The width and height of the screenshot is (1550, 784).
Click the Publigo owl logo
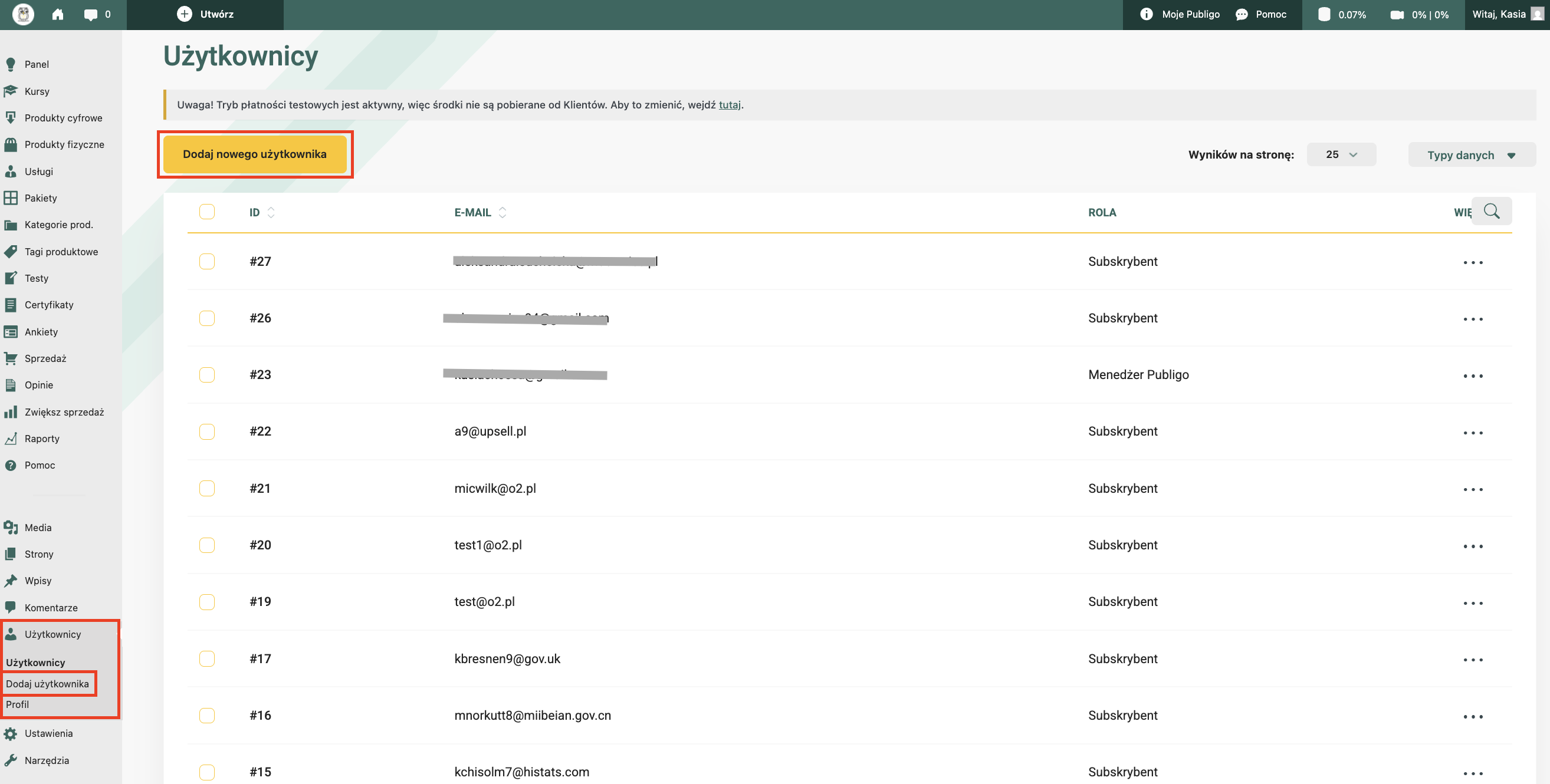point(23,14)
